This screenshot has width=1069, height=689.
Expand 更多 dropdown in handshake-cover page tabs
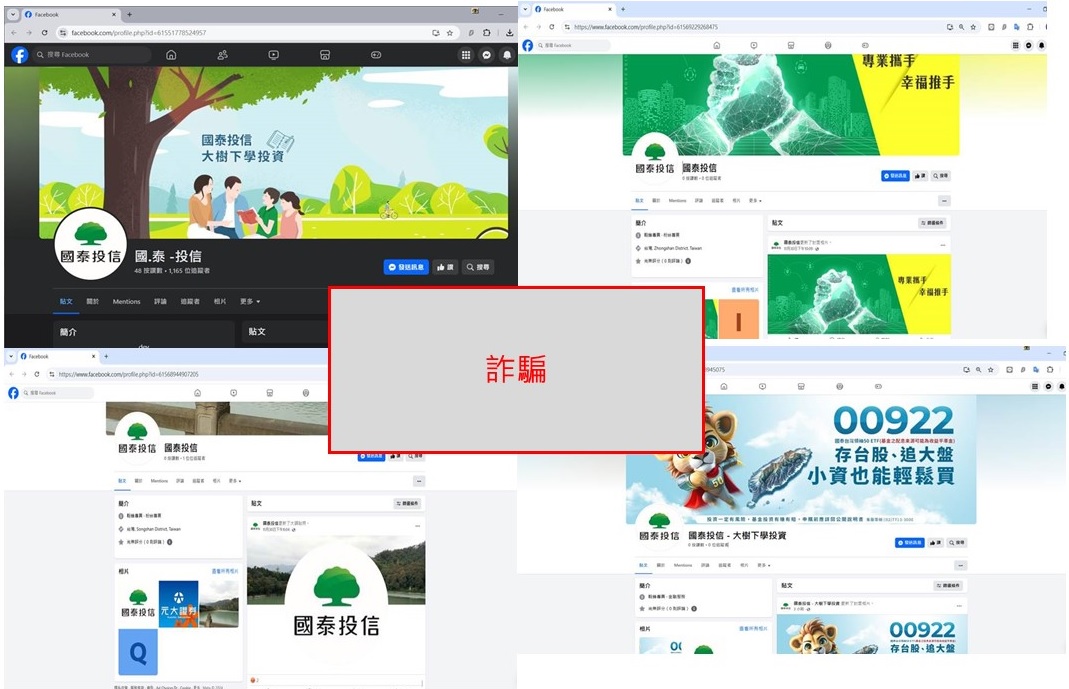click(755, 200)
